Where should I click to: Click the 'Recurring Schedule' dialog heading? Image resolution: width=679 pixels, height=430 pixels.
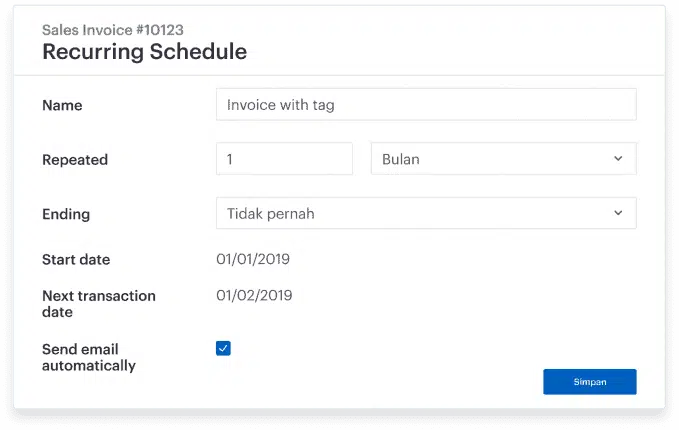(x=144, y=52)
